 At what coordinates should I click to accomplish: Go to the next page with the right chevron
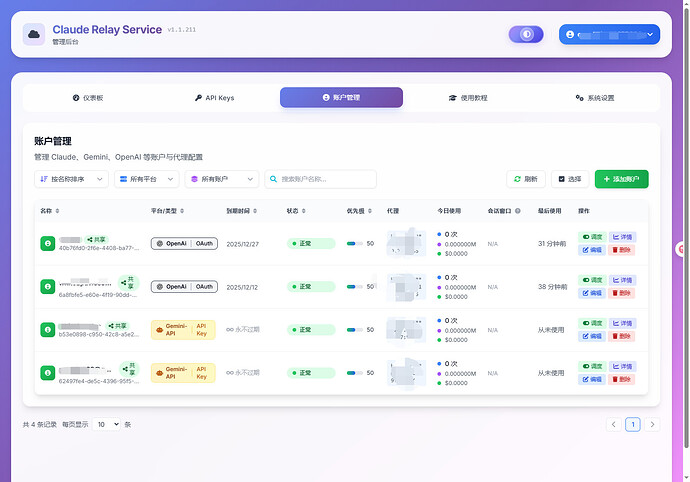click(x=652, y=424)
